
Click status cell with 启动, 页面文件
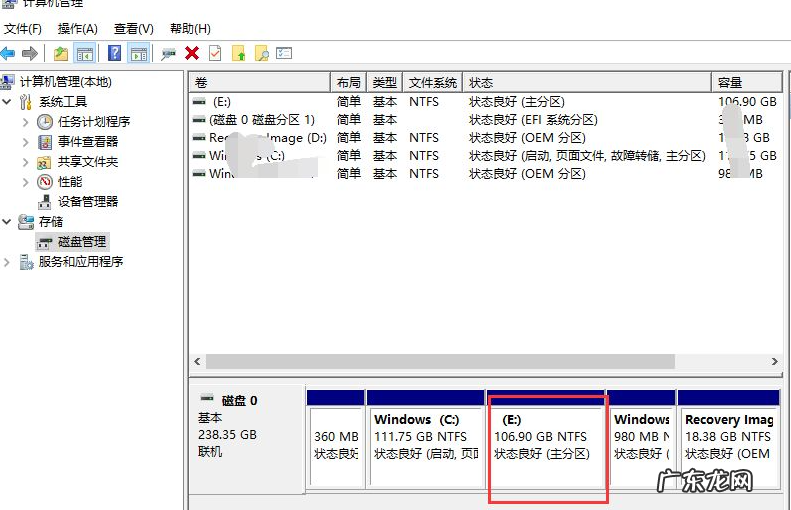[x=587, y=156]
